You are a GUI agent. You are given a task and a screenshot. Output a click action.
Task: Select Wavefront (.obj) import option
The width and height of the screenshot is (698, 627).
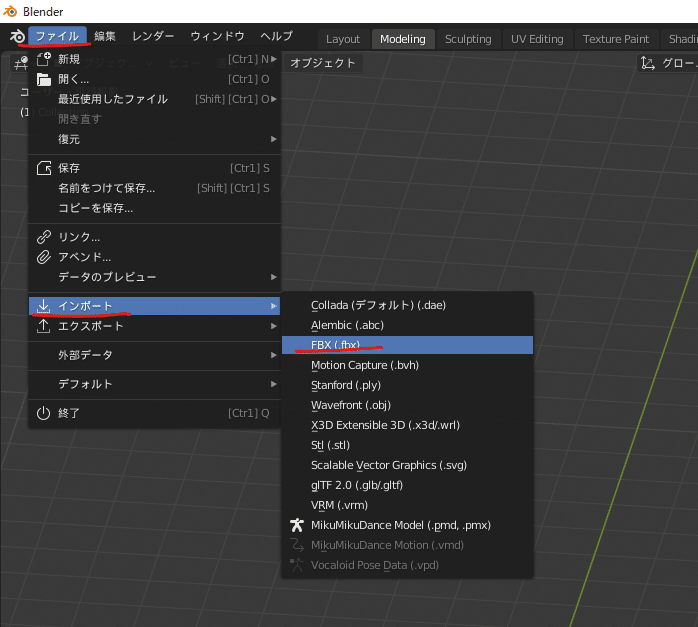[x=407, y=405]
